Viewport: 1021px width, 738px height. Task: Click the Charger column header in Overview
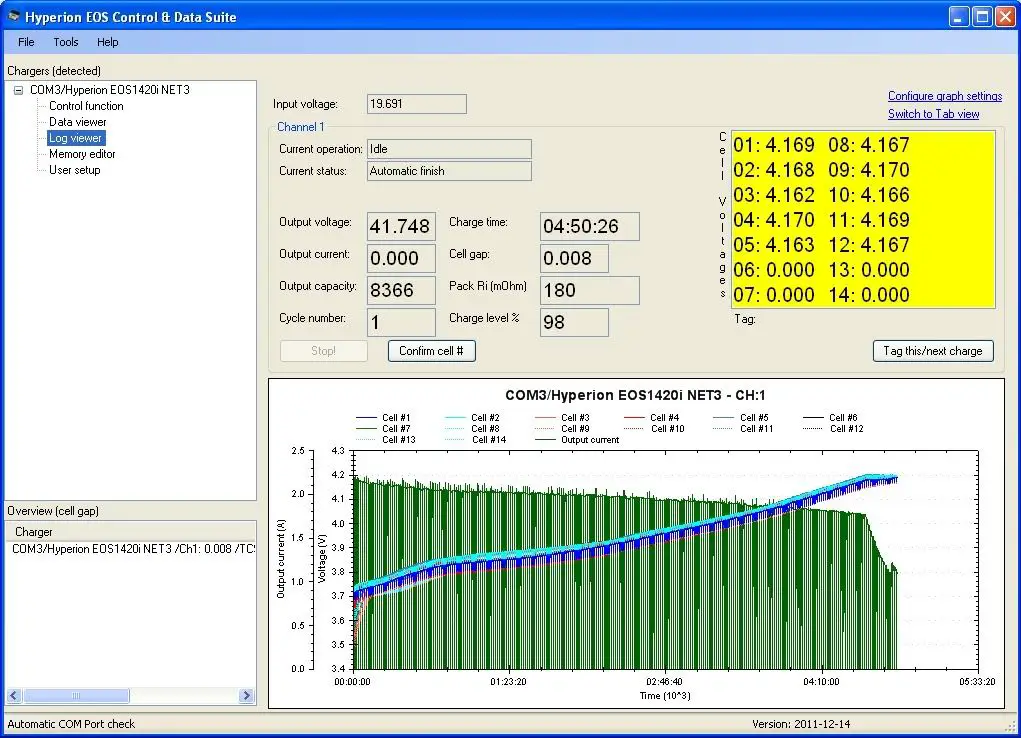click(x=130, y=532)
